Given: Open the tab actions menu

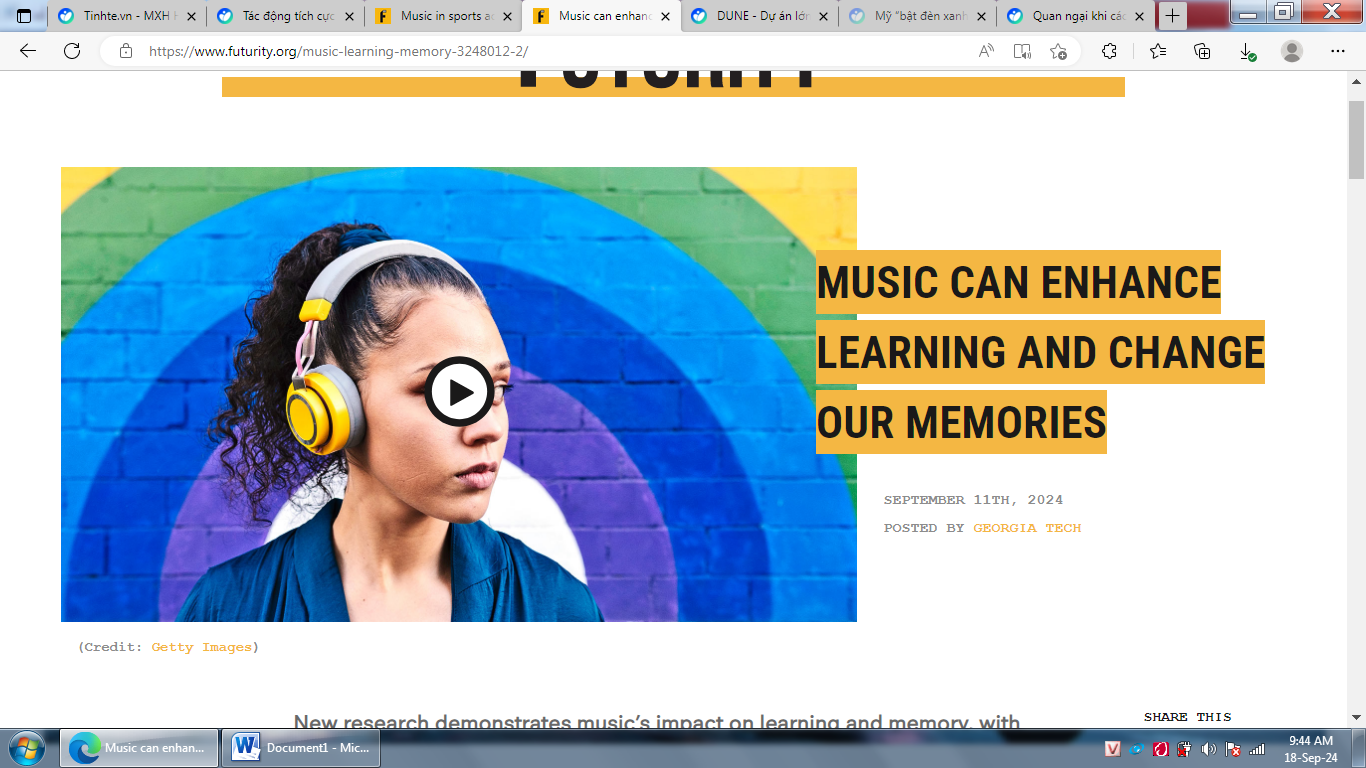Looking at the screenshot, I should coord(24,16).
